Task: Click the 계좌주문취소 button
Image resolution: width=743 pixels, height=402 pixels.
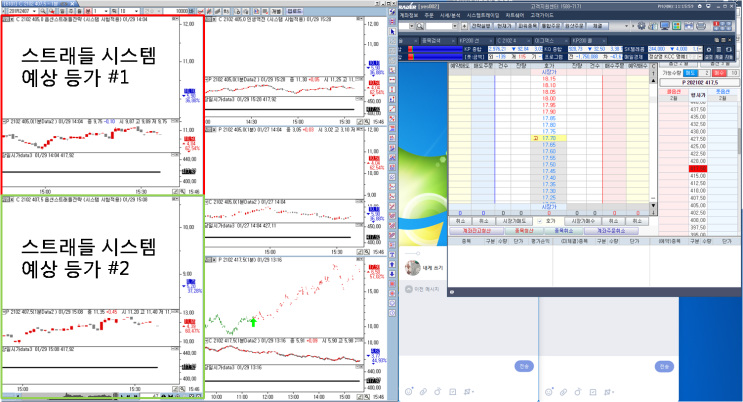Action: click(x=611, y=231)
